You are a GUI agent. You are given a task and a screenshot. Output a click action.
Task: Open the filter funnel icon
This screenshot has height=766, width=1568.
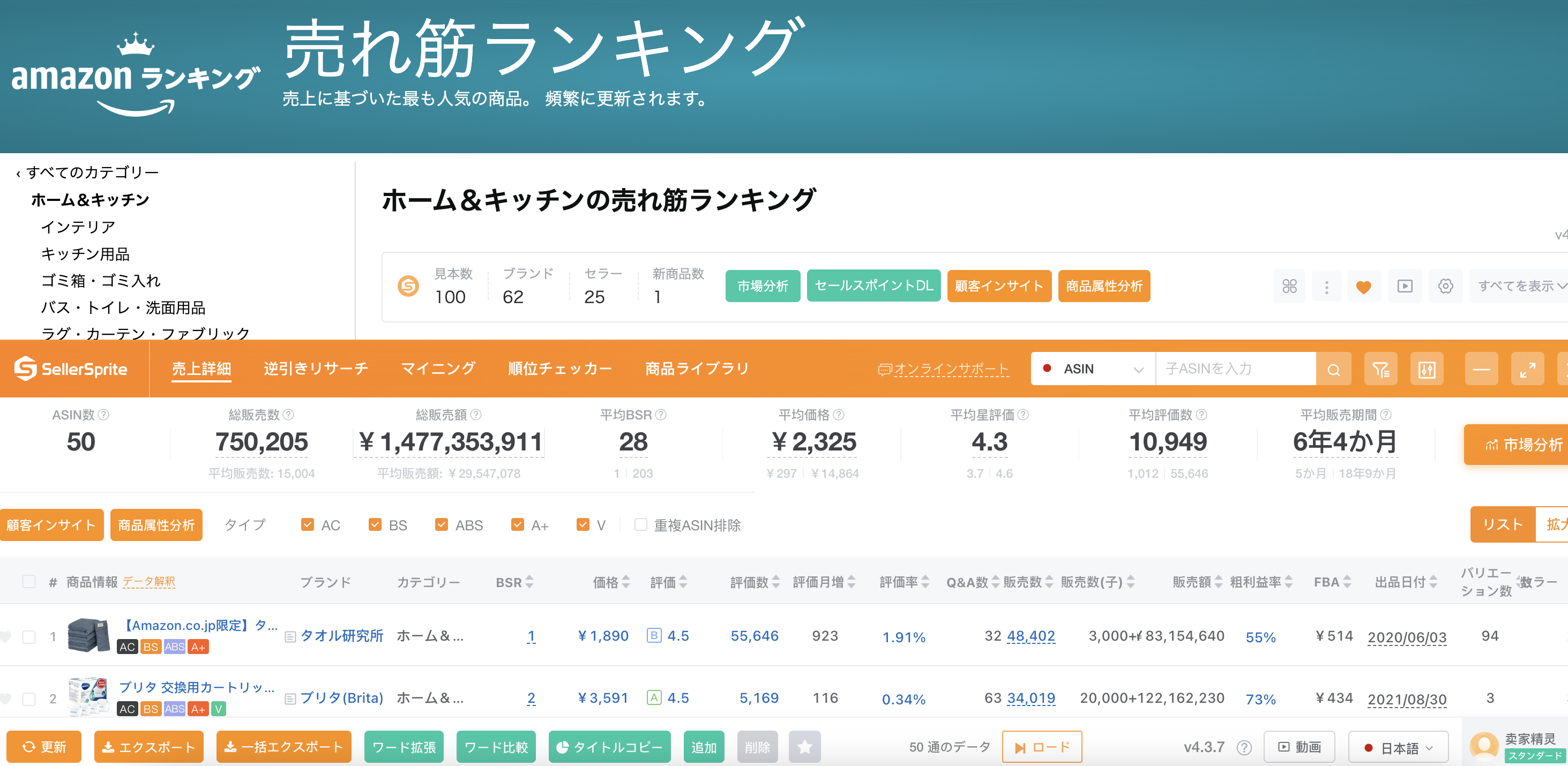point(1380,369)
